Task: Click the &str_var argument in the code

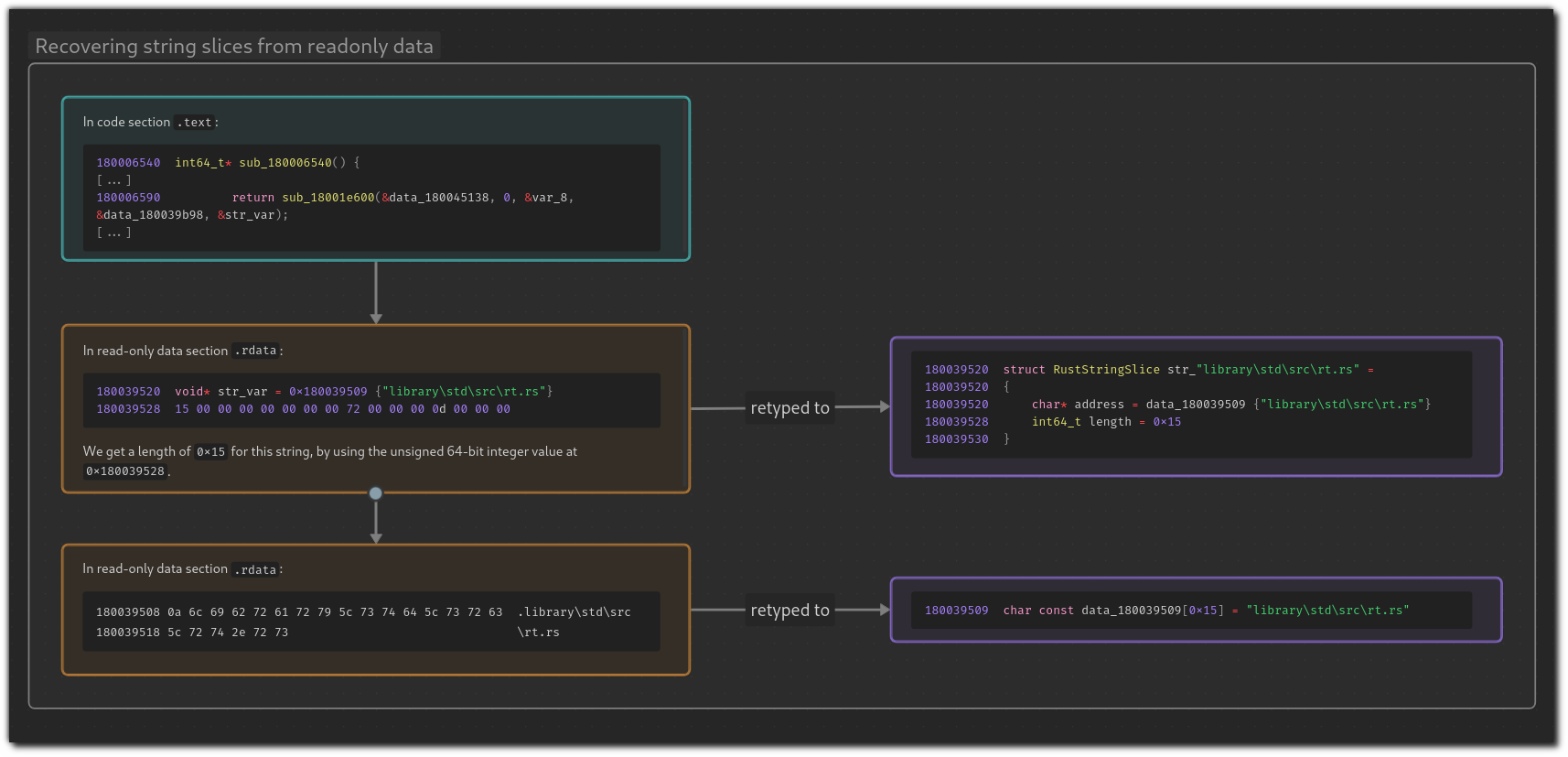Action: pyautogui.click(x=246, y=215)
